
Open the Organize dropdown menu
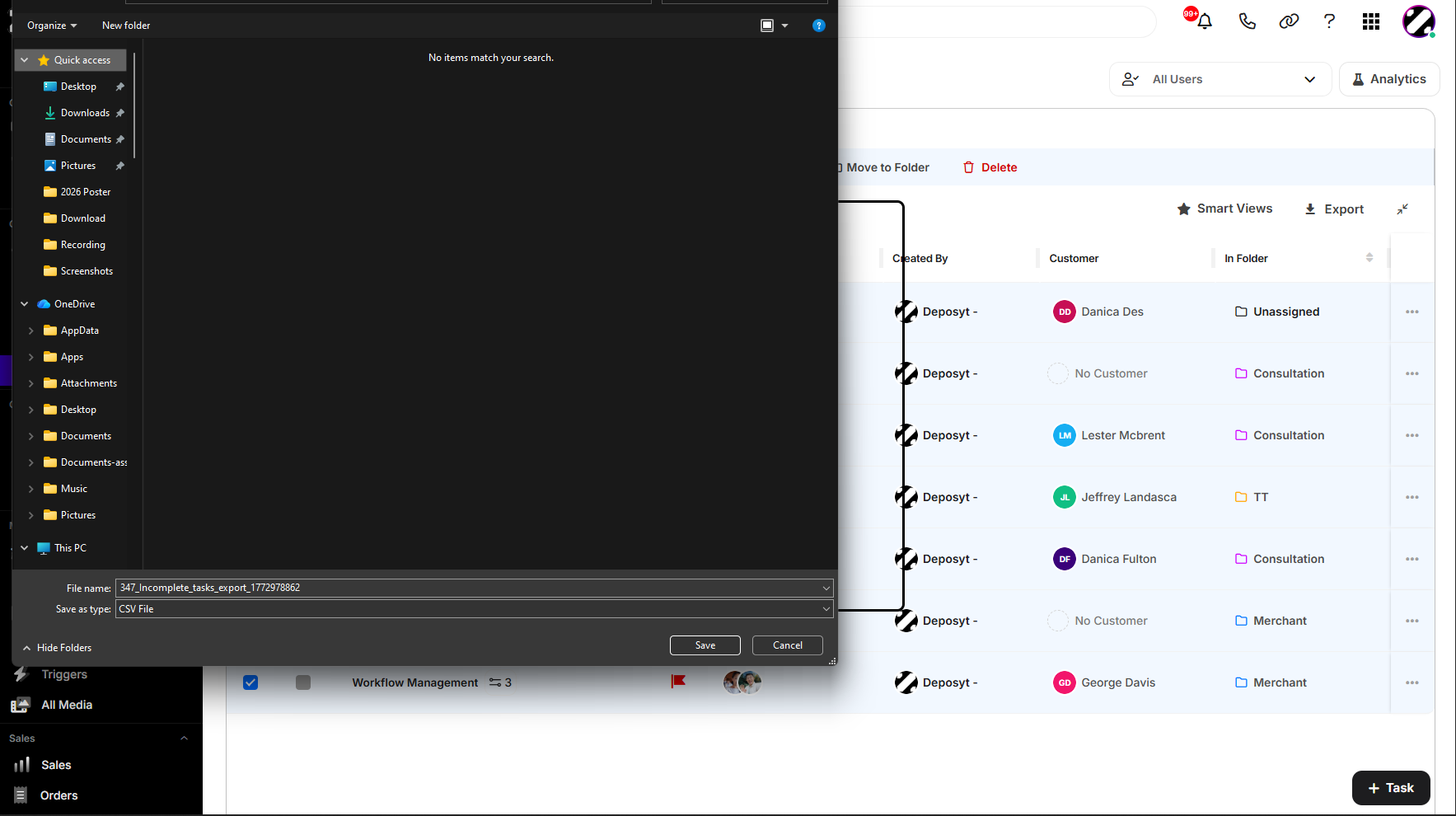point(52,26)
